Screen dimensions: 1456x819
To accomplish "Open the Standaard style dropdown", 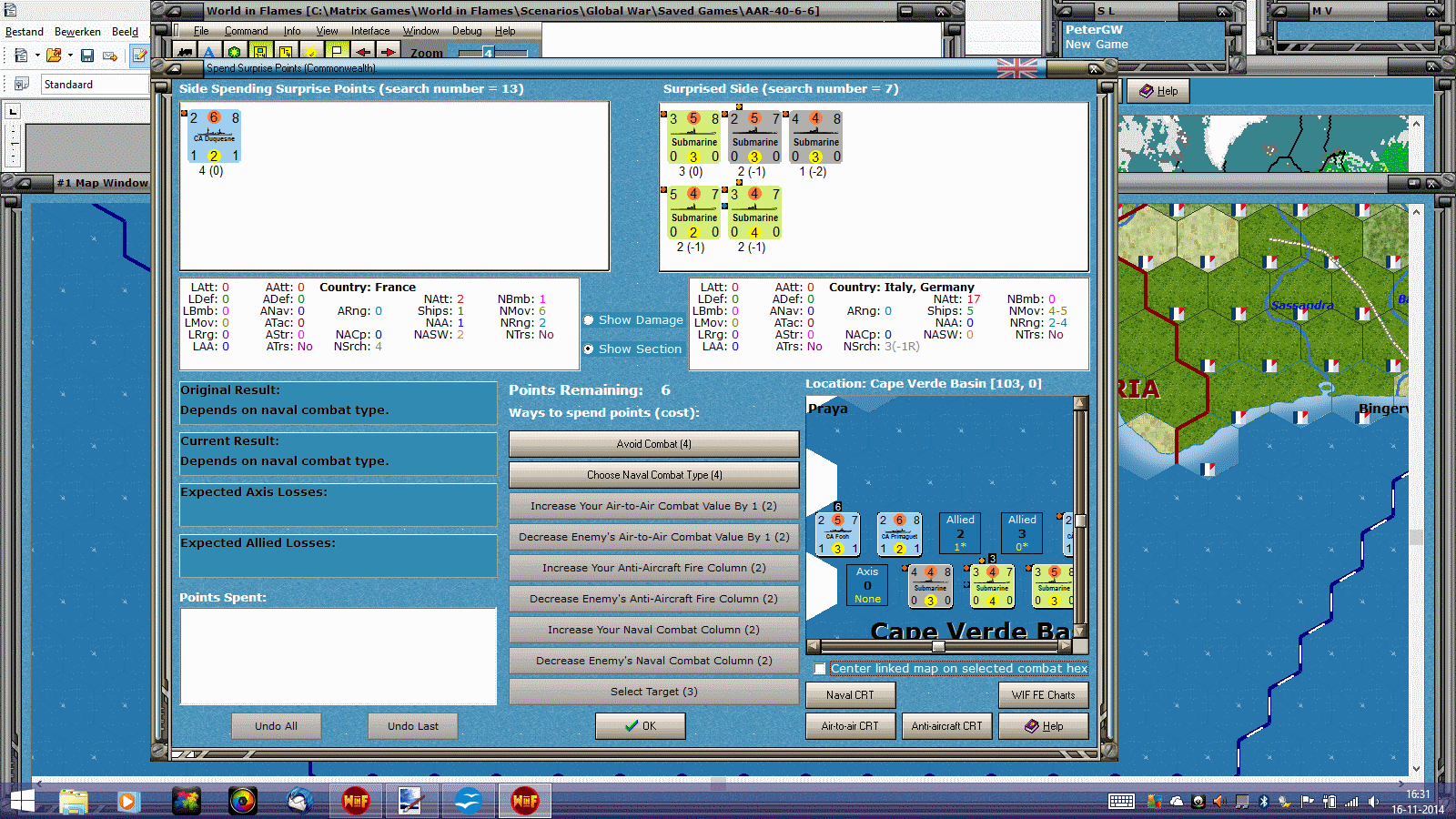I will [95, 85].
